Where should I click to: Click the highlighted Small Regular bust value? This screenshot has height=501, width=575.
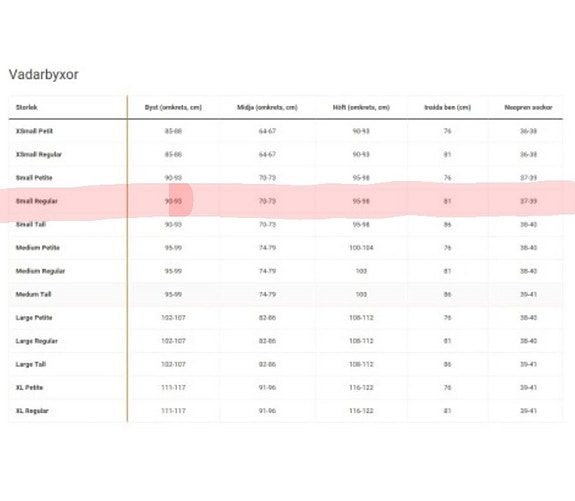pos(173,201)
